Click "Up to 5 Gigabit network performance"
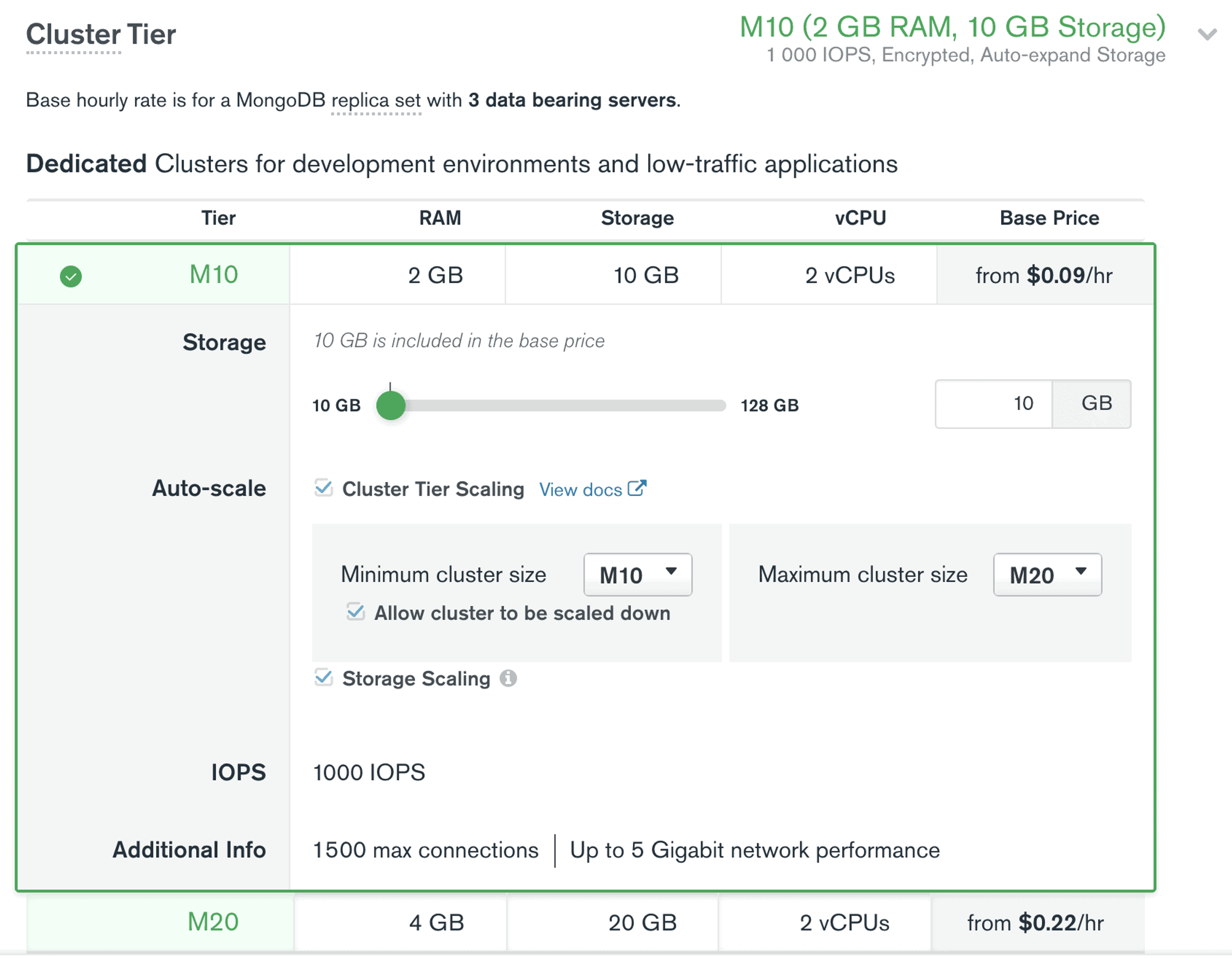 pyautogui.click(x=755, y=850)
